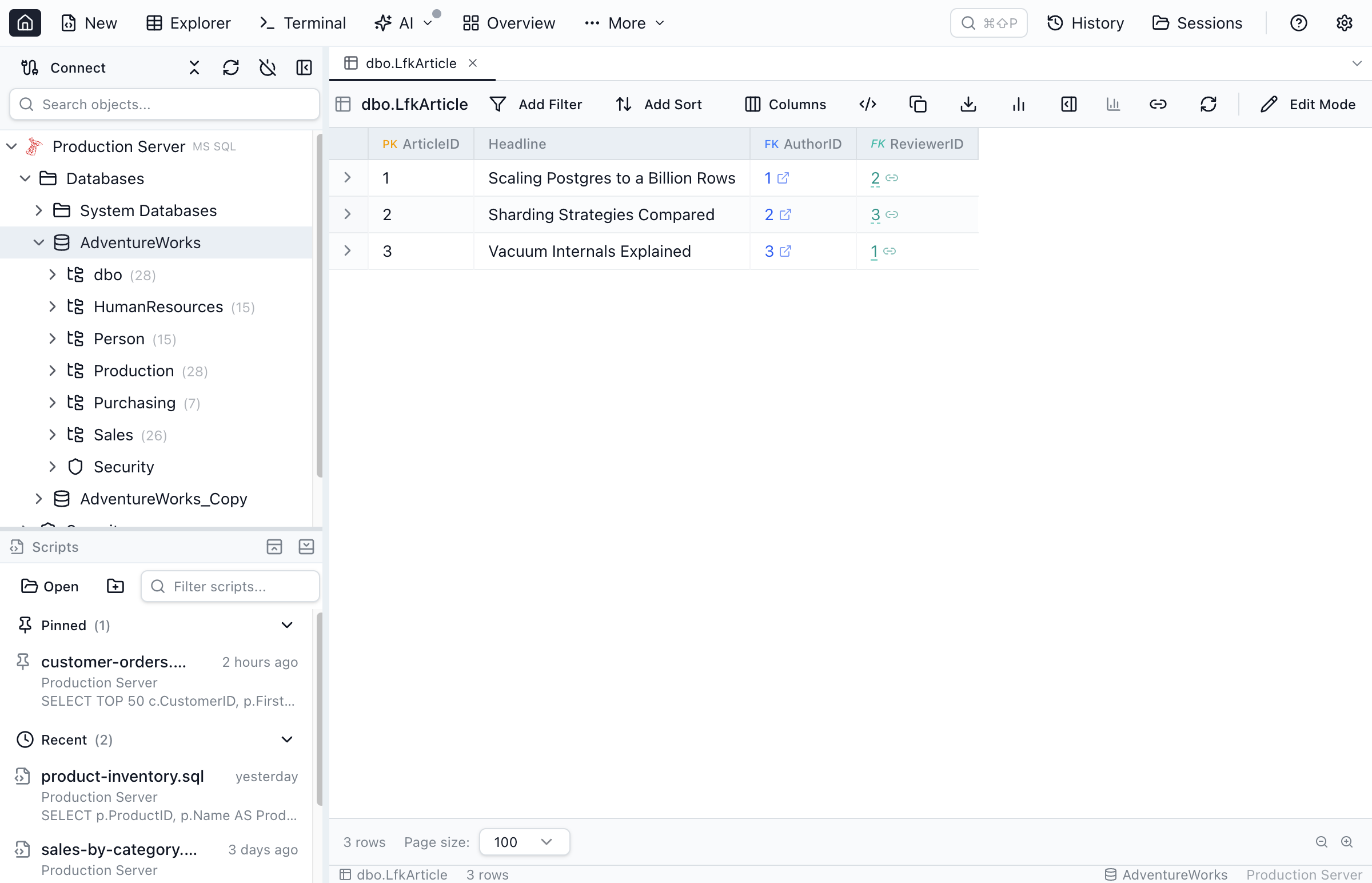
Task: Toggle the side panel icon in toolbar
Action: tap(1069, 104)
